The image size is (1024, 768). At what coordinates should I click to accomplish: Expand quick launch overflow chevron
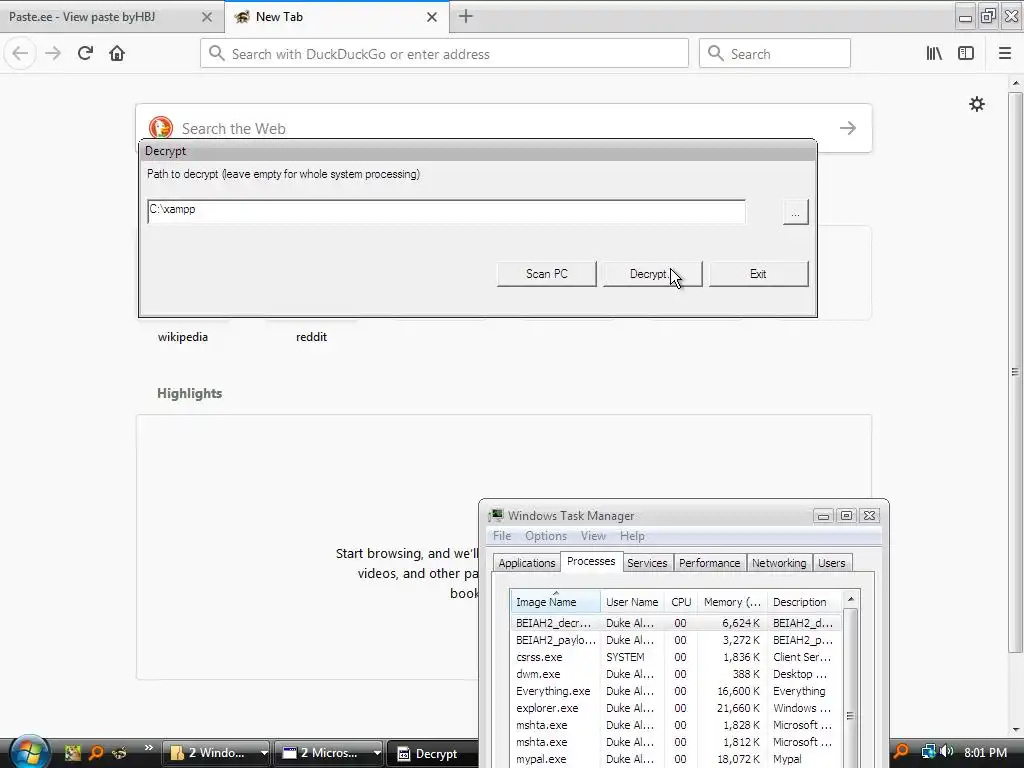148,748
